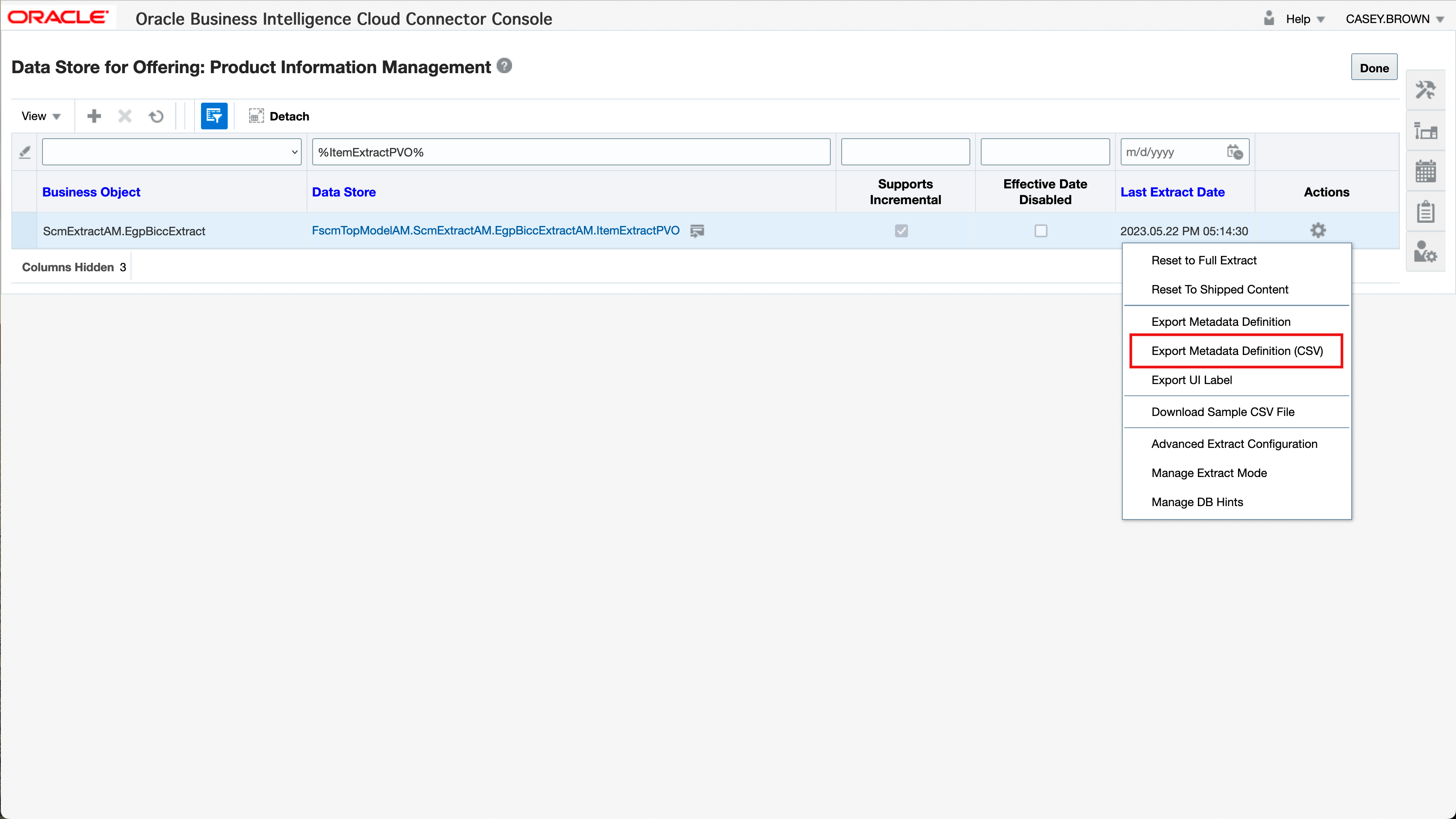The height and width of the screenshot is (819, 1456).
Task: Open the Business Object filter dropdown
Action: tap(172, 152)
